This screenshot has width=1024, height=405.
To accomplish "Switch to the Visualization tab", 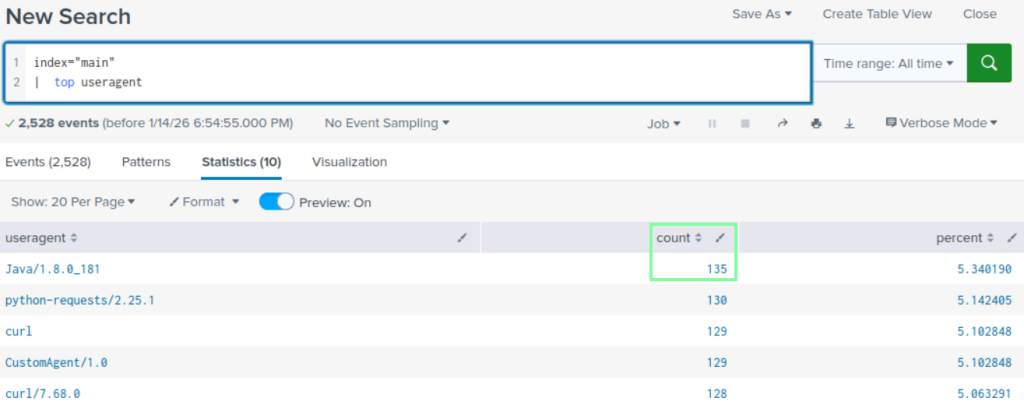I will coord(349,162).
